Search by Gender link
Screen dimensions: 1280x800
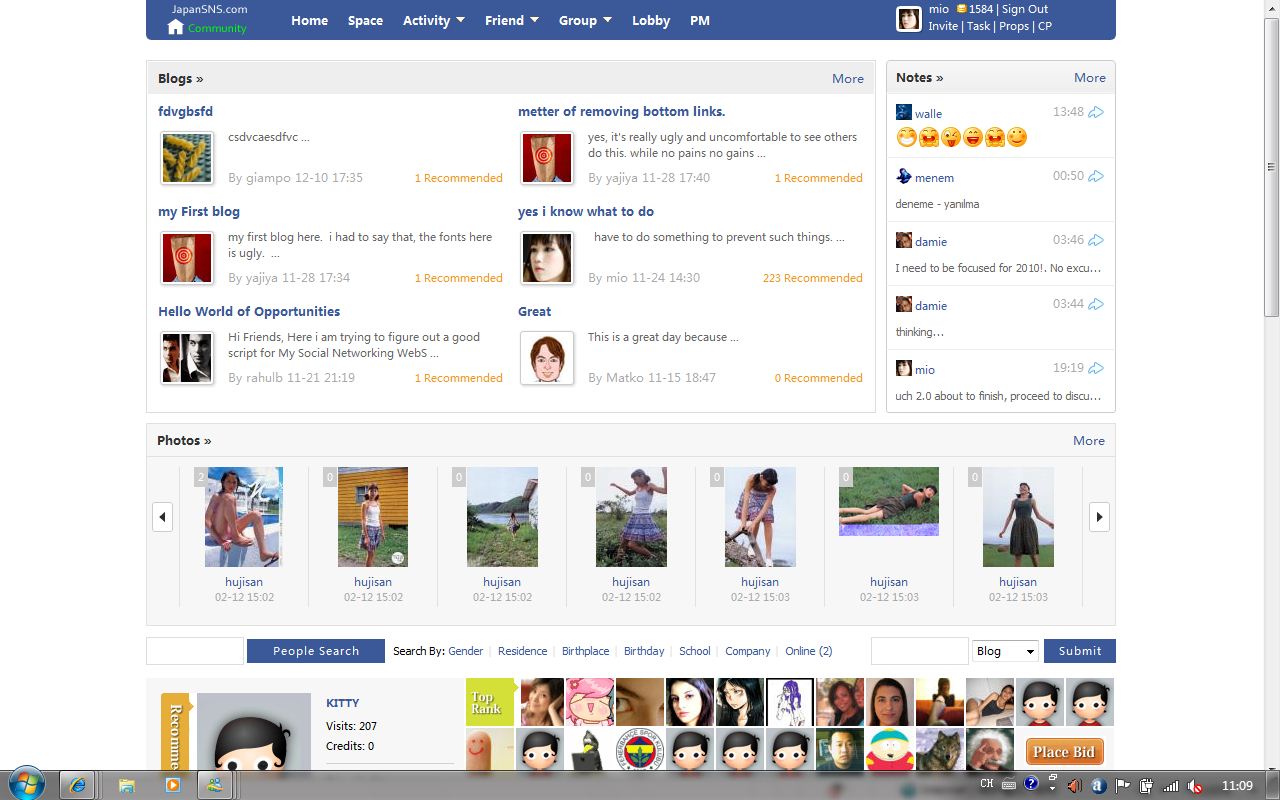tap(466, 651)
